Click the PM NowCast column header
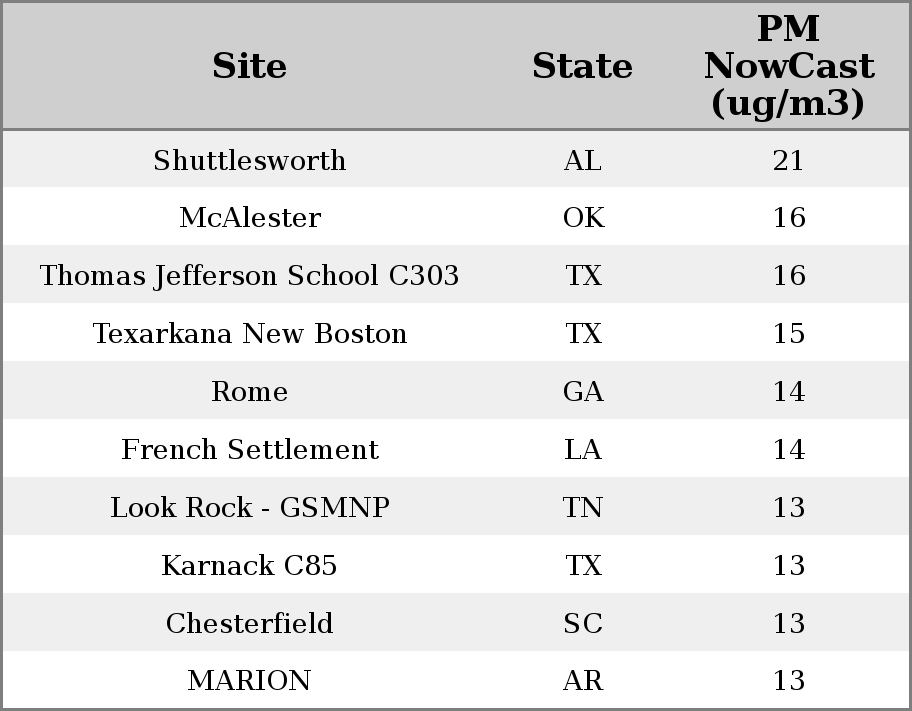Viewport: 912px width, 711px height. coord(789,66)
